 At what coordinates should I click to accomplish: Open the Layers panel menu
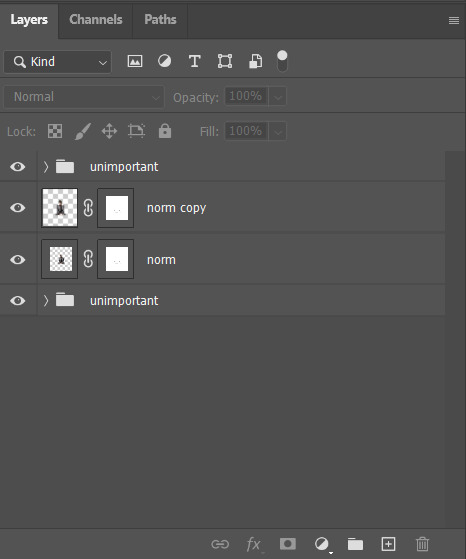(x=454, y=21)
